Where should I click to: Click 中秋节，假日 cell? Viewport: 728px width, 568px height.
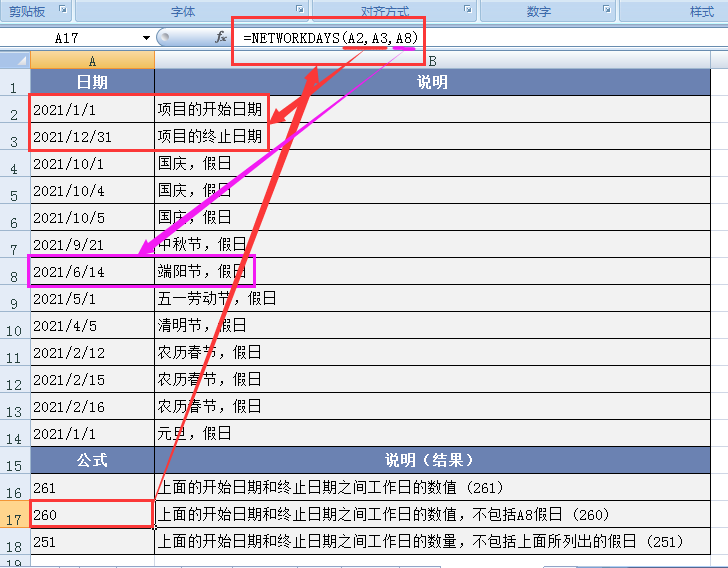[432, 244]
